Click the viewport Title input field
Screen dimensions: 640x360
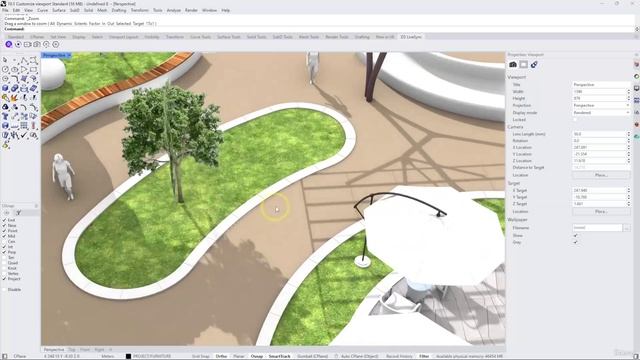click(601, 84)
